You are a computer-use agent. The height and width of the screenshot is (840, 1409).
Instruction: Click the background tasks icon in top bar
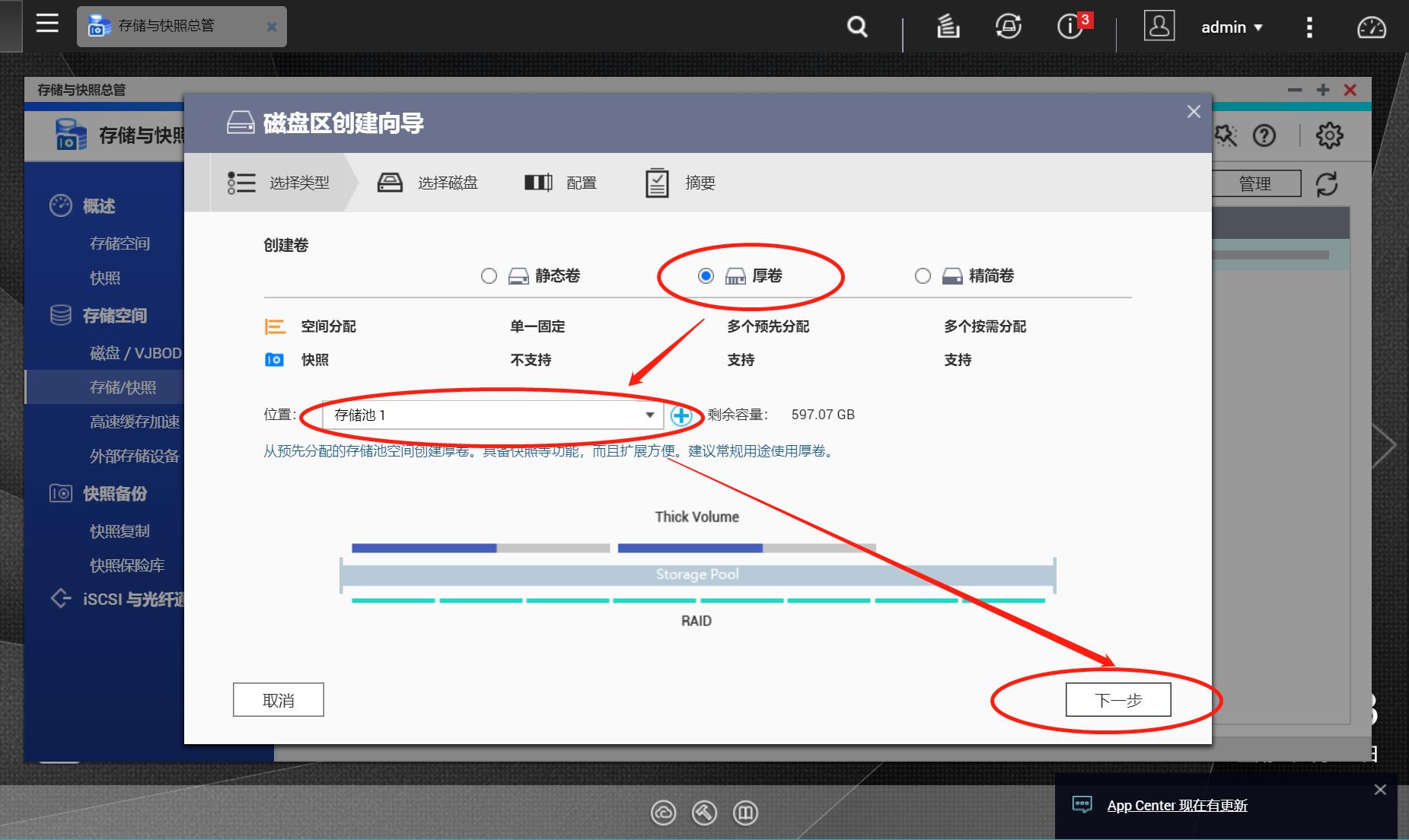(x=948, y=26)
